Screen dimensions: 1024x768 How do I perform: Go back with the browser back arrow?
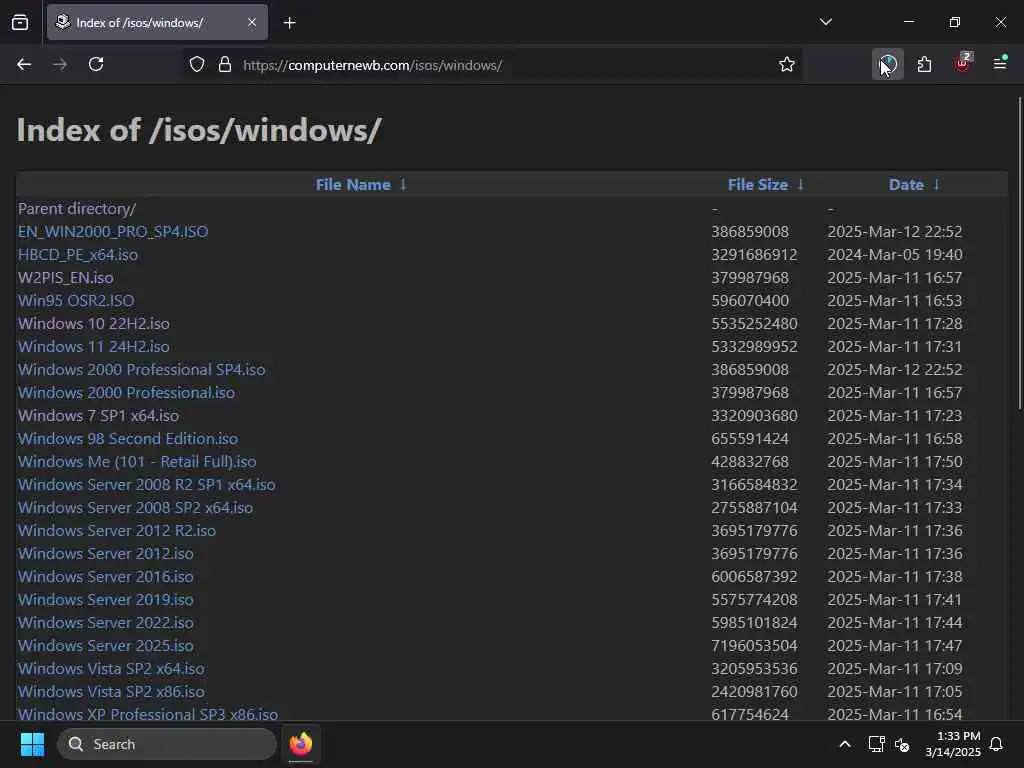[x=24, y=65]
